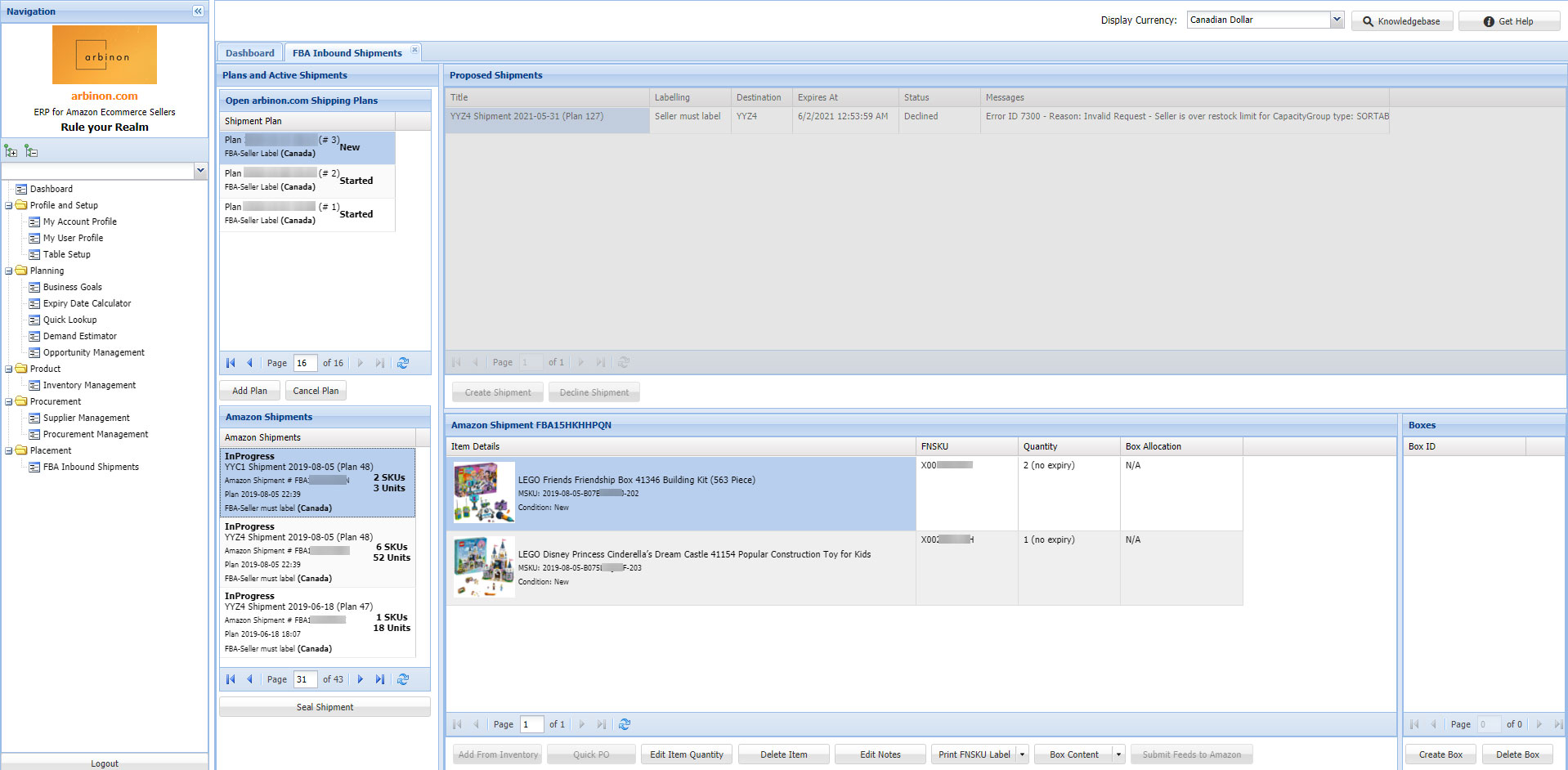
Task: Open Table Setup in navigation
Action: point(67,254)
